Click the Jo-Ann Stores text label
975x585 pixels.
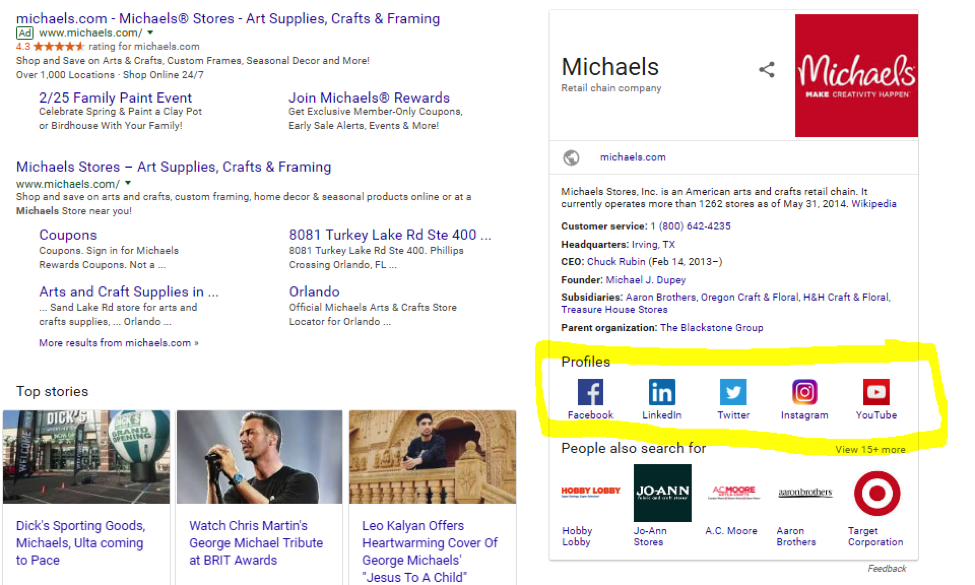[x=650, y=537]
